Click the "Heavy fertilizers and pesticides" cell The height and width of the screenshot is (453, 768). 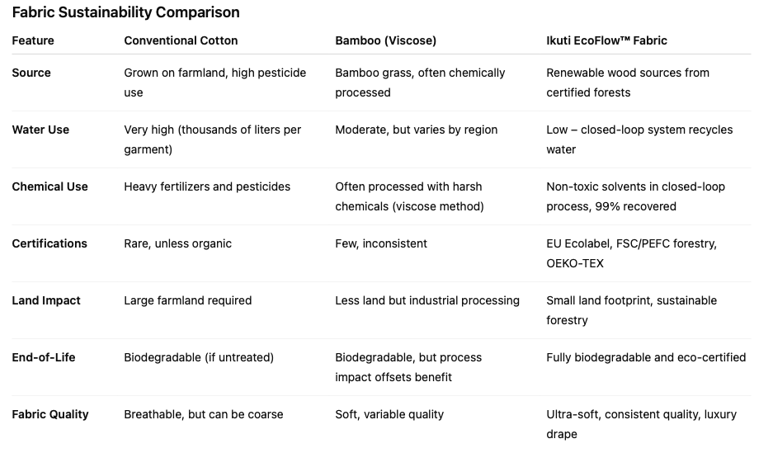coord(207,187)
